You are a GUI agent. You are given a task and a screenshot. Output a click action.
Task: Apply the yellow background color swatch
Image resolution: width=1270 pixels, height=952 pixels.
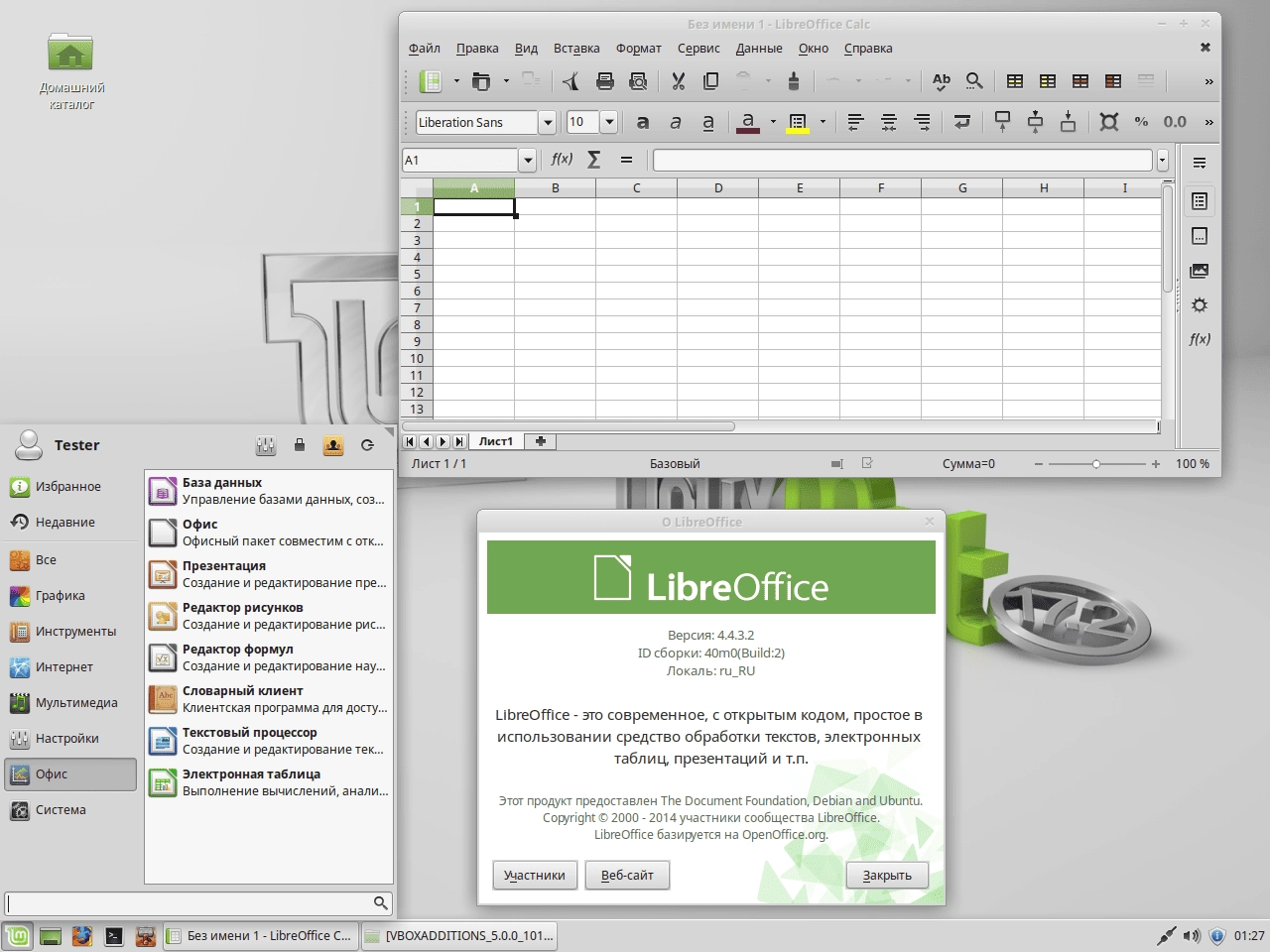point(798,122)
